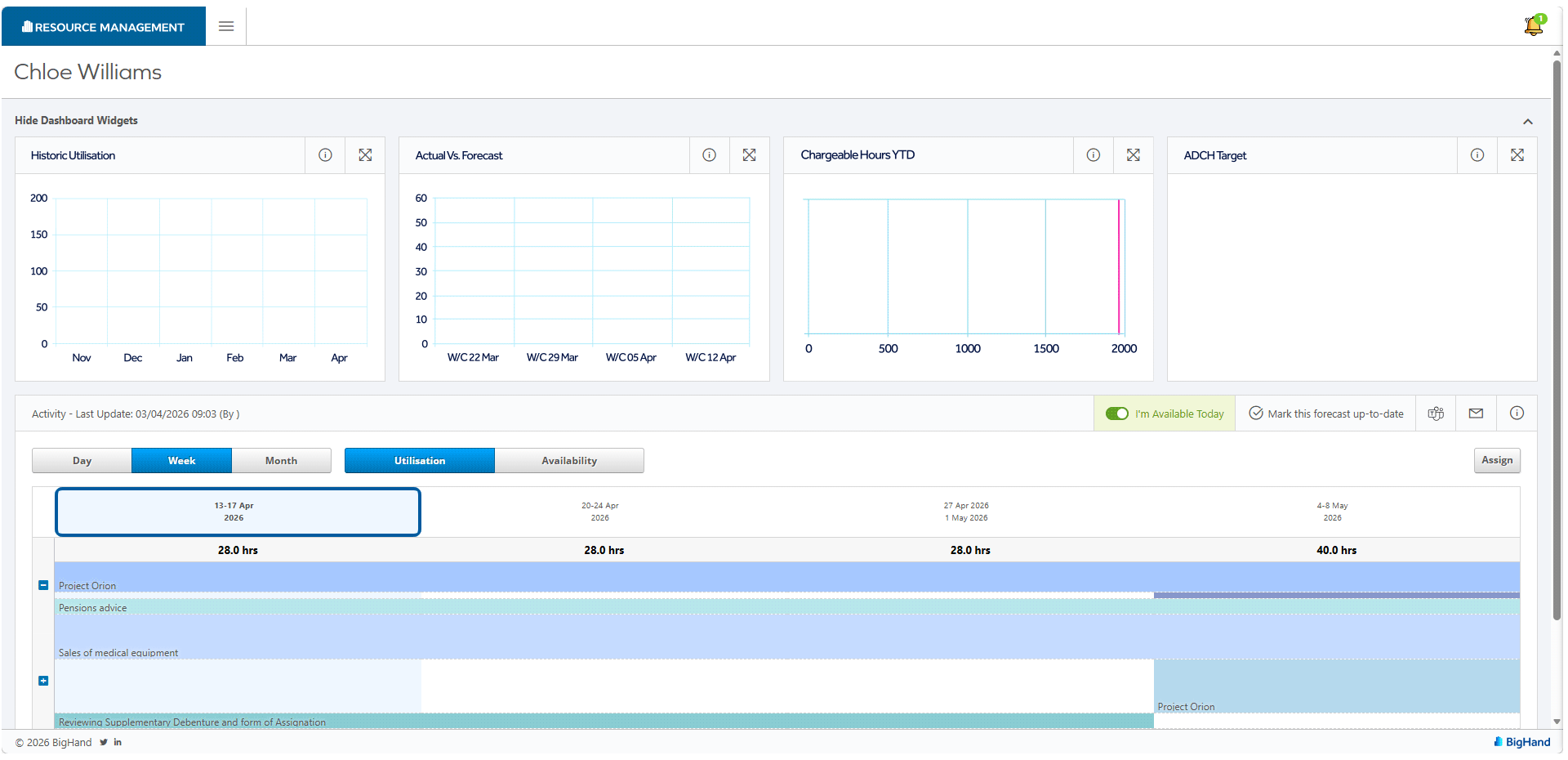Mark this forecast up-to-date
The width and height of the screenshot is (1568, 760).
coord(1326,414)
